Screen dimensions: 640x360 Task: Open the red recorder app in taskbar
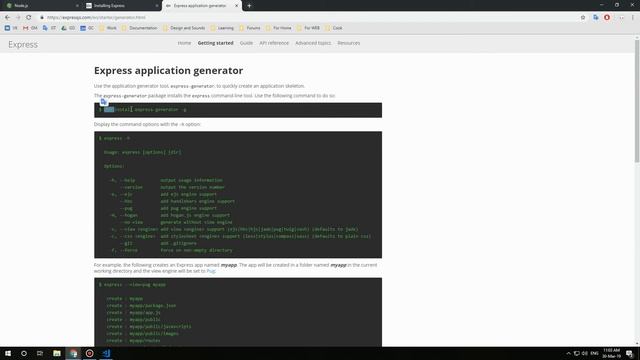pyautogui.click(x=89, y=353)
